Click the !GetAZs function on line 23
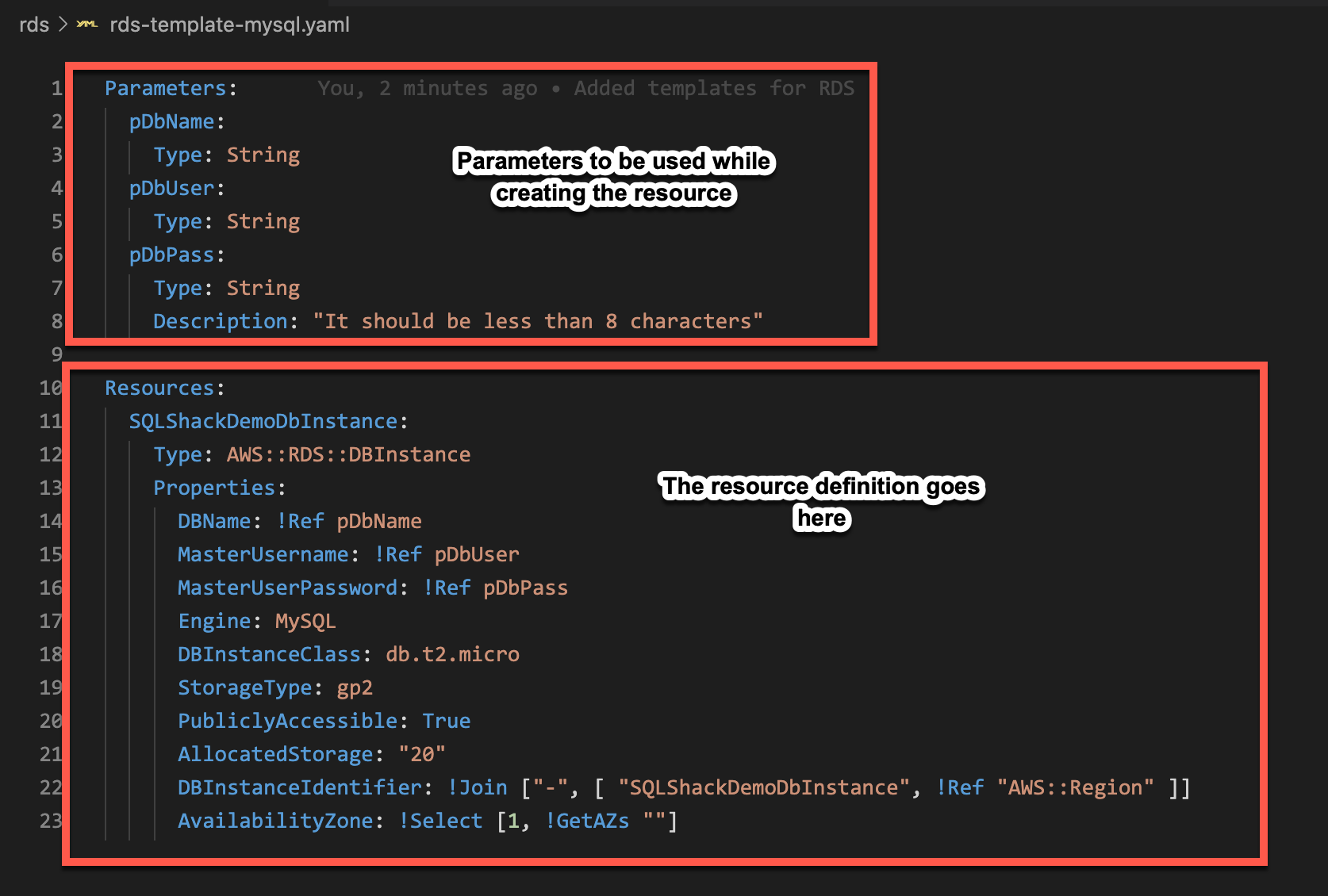 coord(587,821)
